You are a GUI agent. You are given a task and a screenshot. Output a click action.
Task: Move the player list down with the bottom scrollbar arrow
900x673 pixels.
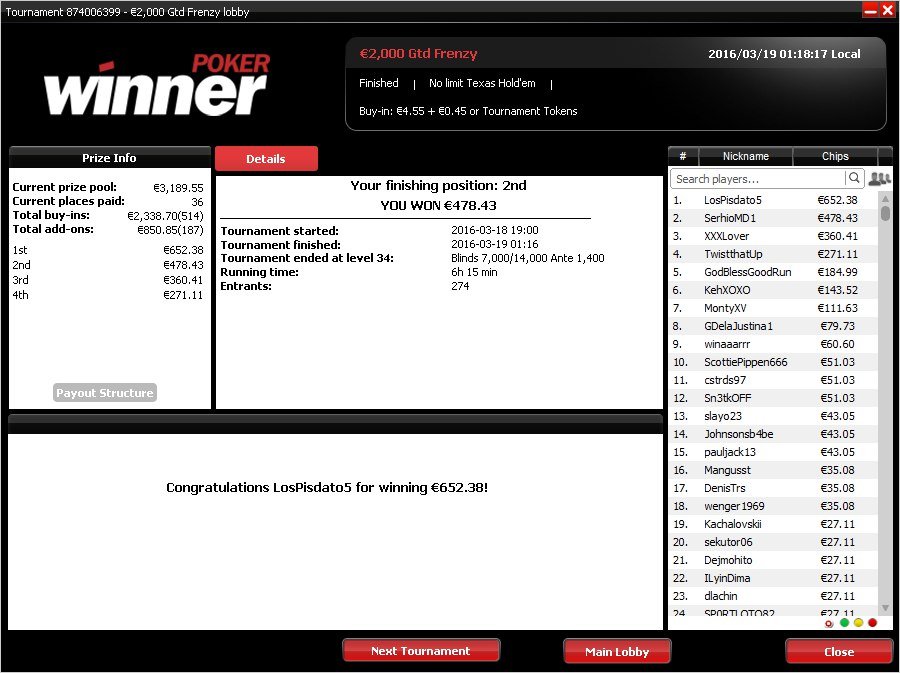(885, 608)
